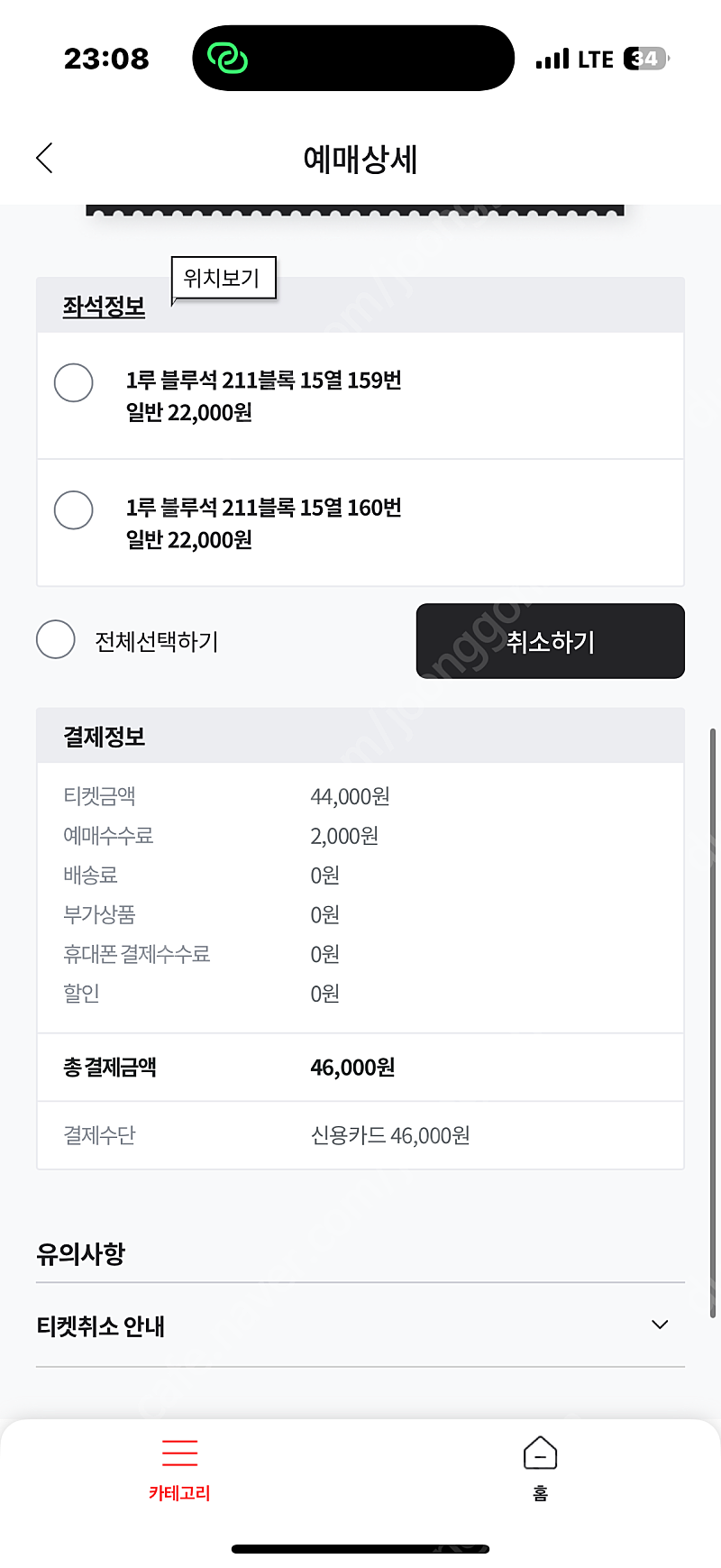Select the 15열 159번 seat radio button

point(74,382)
